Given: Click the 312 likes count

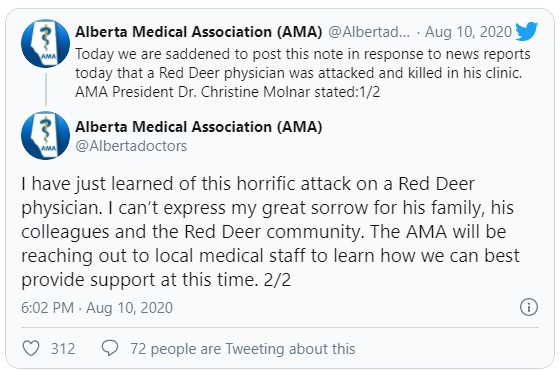Looking at the screenshot, I should (63, 349).
